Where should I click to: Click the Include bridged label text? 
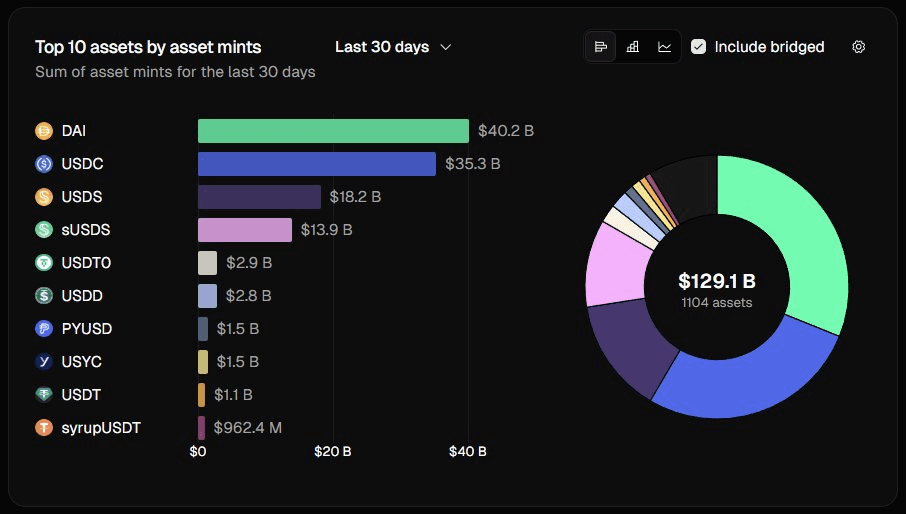[769, 47]
